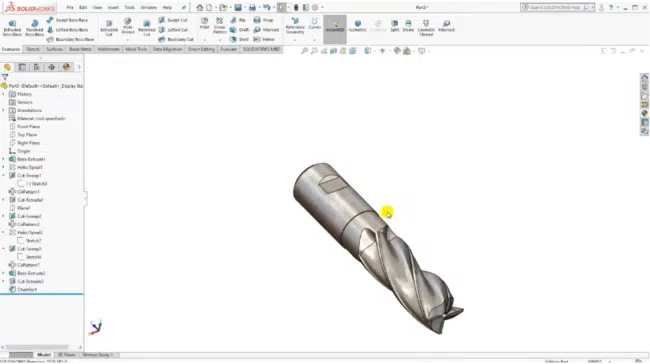Image resolution: width=650 pixels, height=364 pixels.
Task: Show more FeatureManager tabs arrow
Action: pos(79,67)
